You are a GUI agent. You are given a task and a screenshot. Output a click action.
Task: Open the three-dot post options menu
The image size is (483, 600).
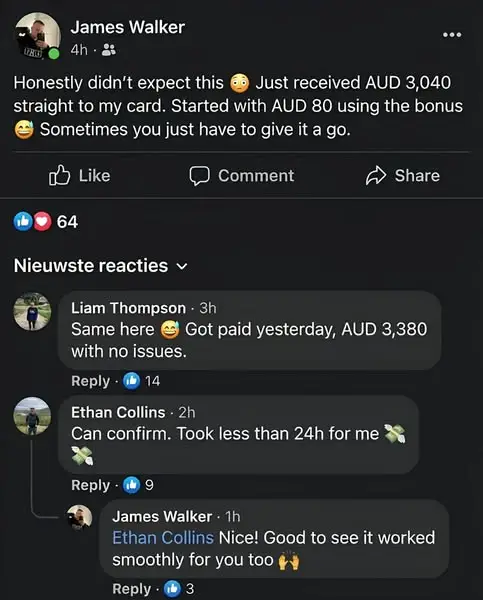pyautogui.click(x=452, y=35)
